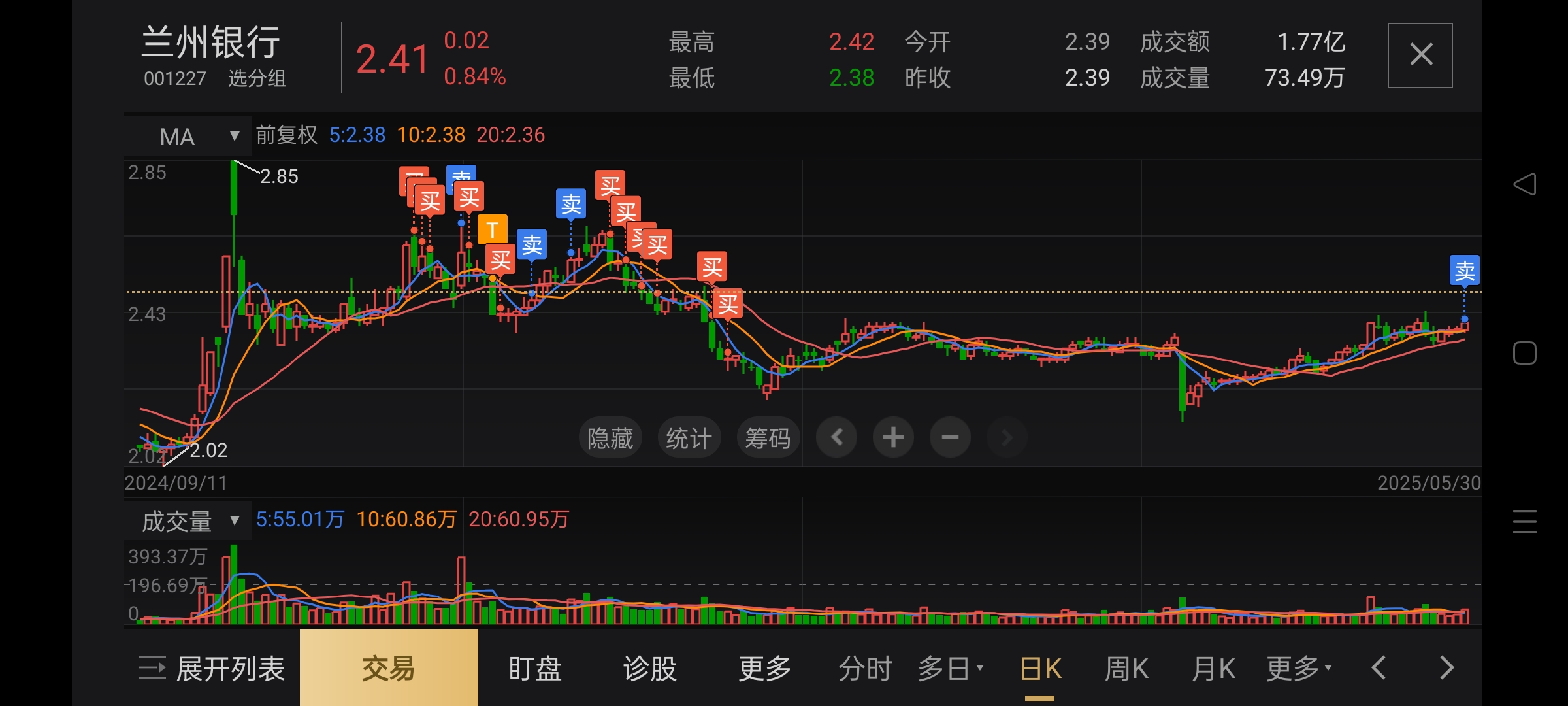Open the MA indicator dropdown

pyautogui.click(x=188, y=136)
